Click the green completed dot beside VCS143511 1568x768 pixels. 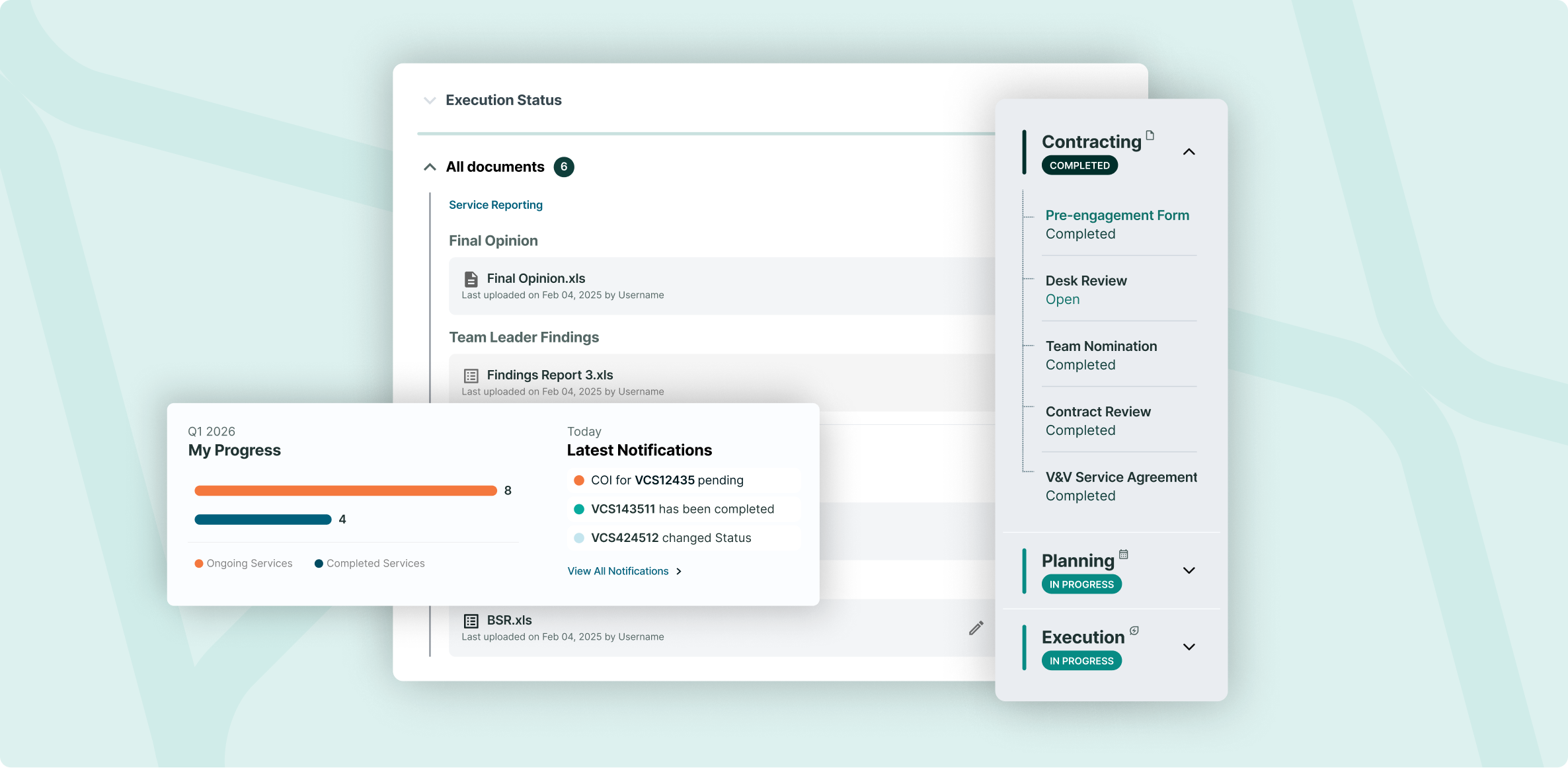point(579,509)
